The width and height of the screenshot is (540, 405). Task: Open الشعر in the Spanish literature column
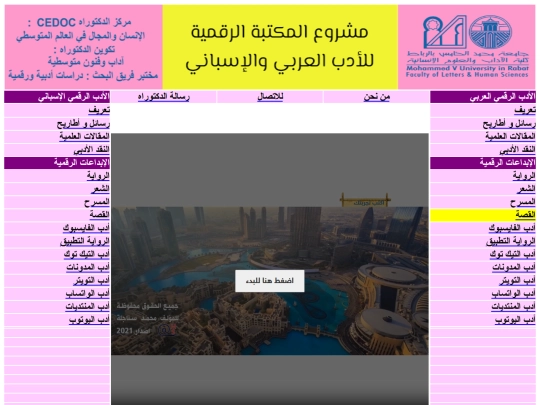[100, 189]
